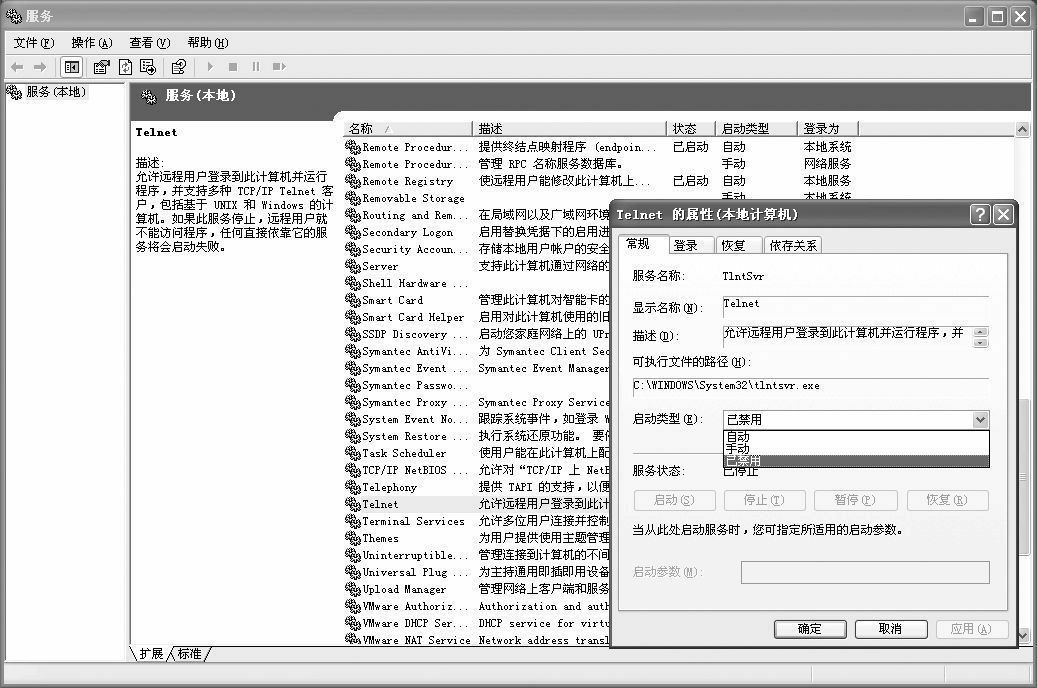The width and height of the screenshot is (1037, 688).
Task: Click the 确定 button
Action: pyautogui.click(x=809, y=629)
